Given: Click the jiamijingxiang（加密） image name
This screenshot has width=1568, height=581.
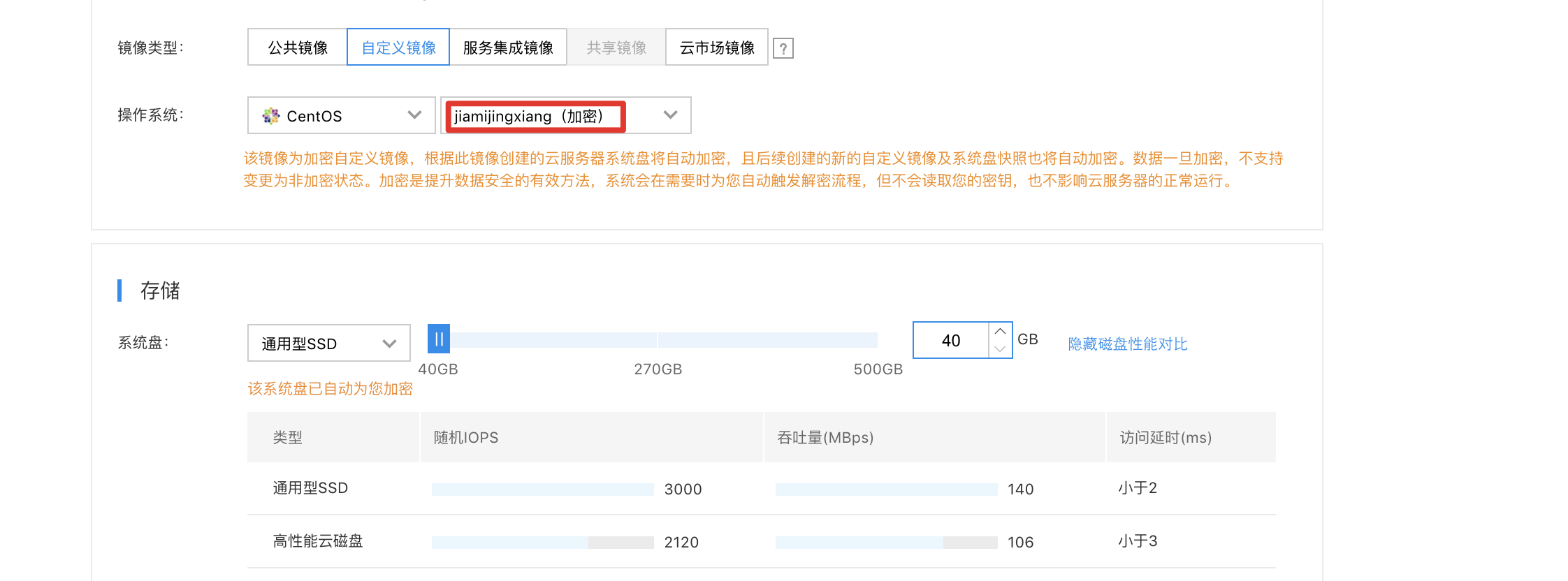Looking at the screenshot, I should click(x=529, y=116).
